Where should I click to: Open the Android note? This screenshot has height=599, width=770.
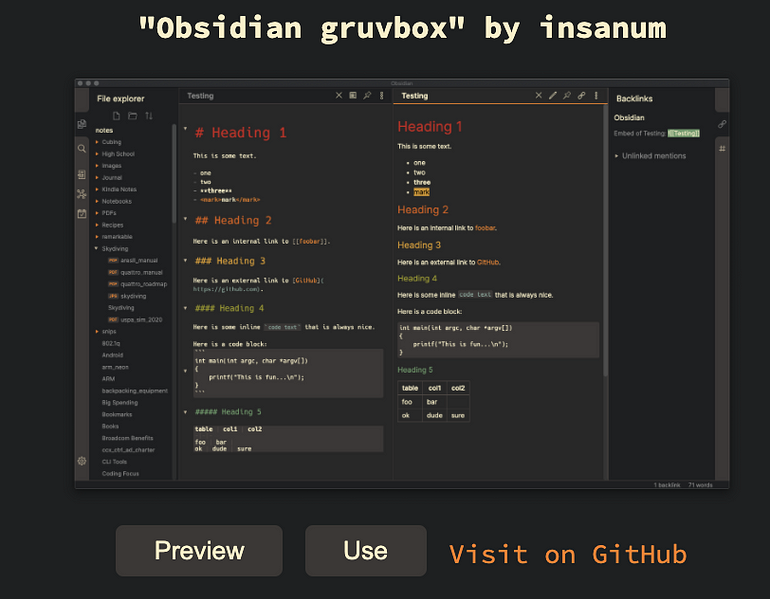tap(112, 355)
